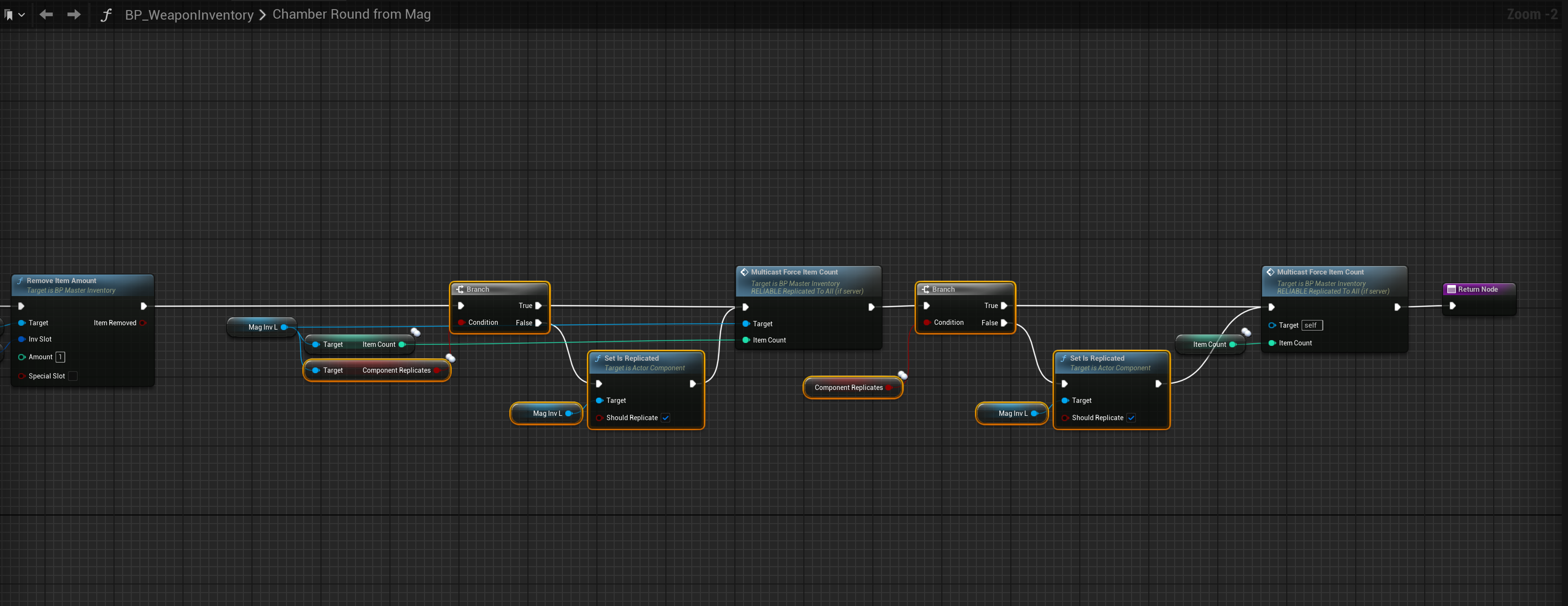Viewport: 1568px width, 606px height.
Task: Click False exec pin on second Branch node
Action: tap(1004, 323)
